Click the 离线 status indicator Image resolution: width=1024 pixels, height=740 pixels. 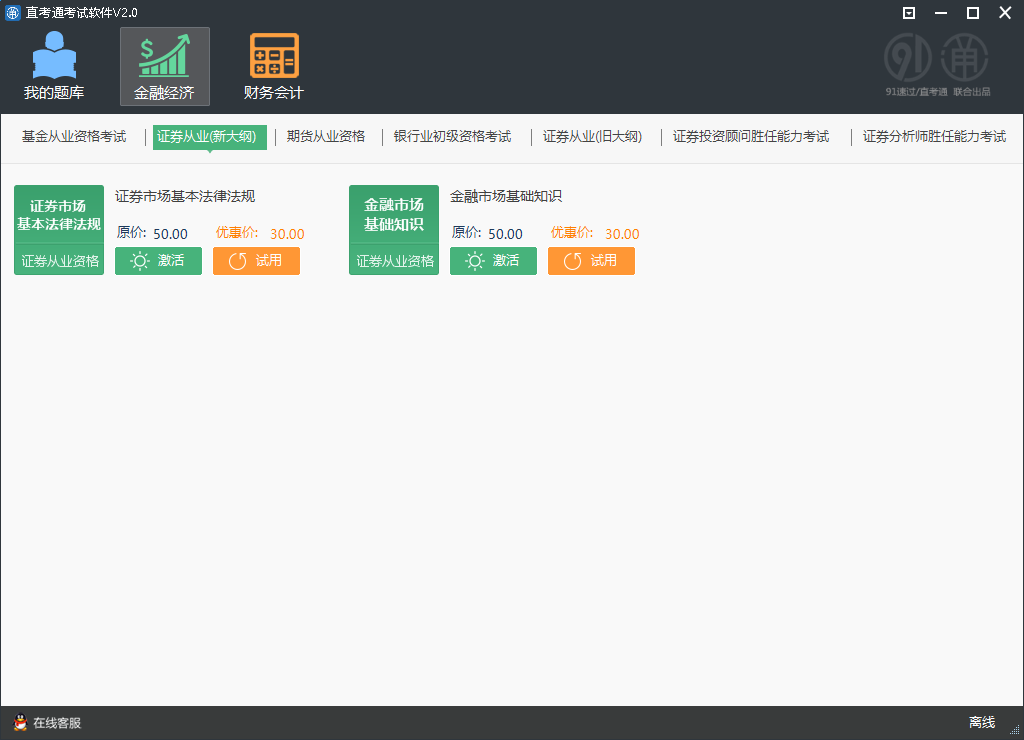click(982, 722)
